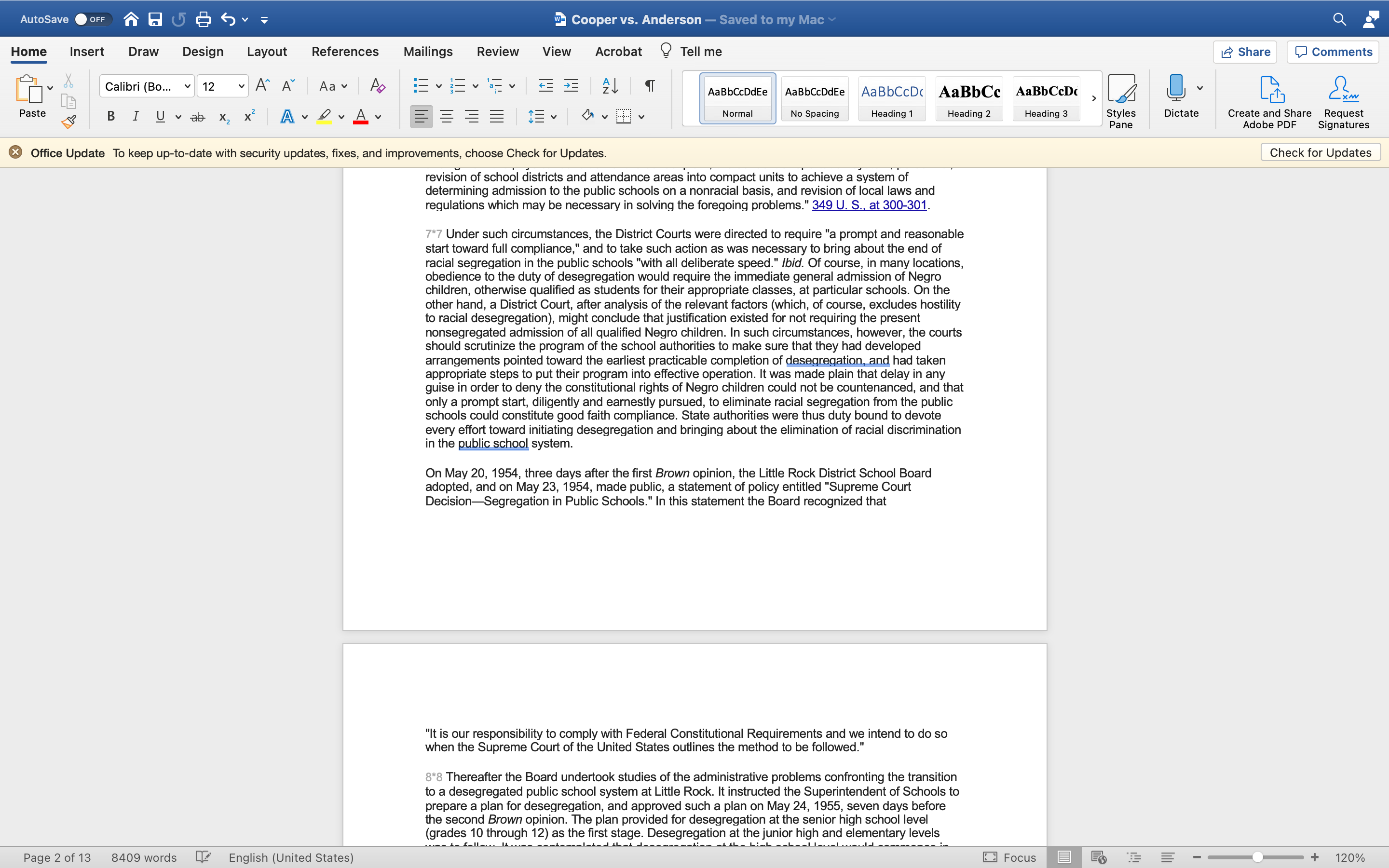Screen dimensions: 1389x868
Task: Show paragraph marks
Action: [649, 85]
